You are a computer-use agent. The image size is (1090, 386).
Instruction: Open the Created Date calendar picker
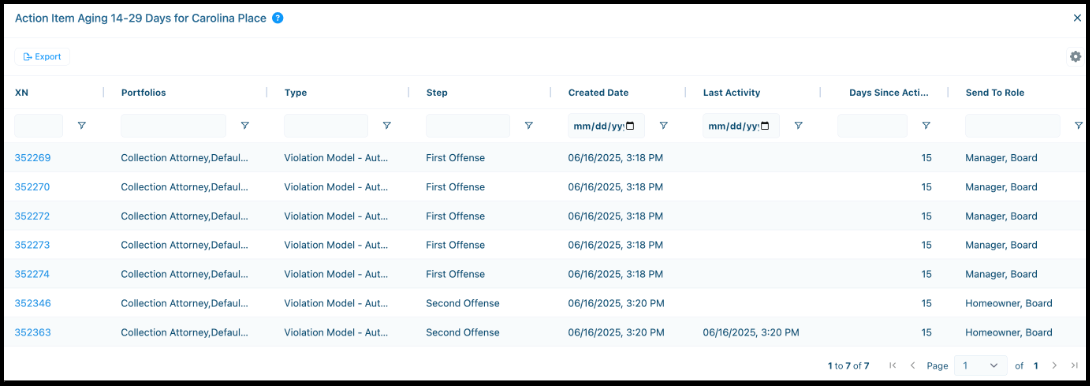pyautogui.click(x=630, y=126)
